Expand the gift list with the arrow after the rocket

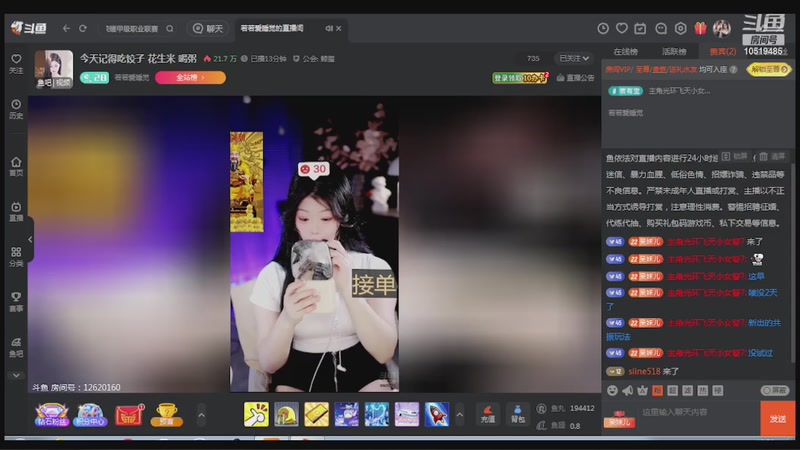460,414
